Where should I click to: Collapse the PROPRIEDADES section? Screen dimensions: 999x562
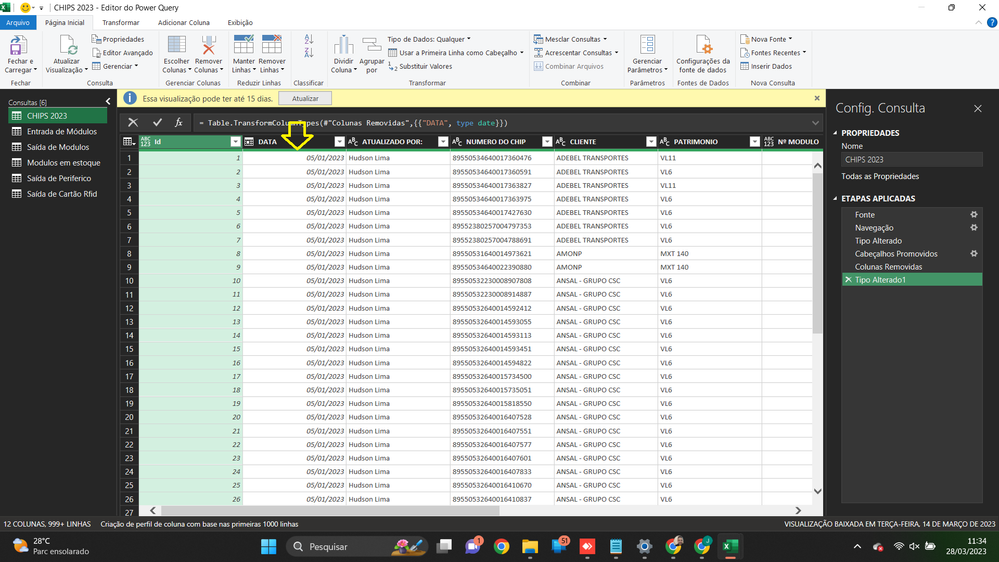point(836,133)
